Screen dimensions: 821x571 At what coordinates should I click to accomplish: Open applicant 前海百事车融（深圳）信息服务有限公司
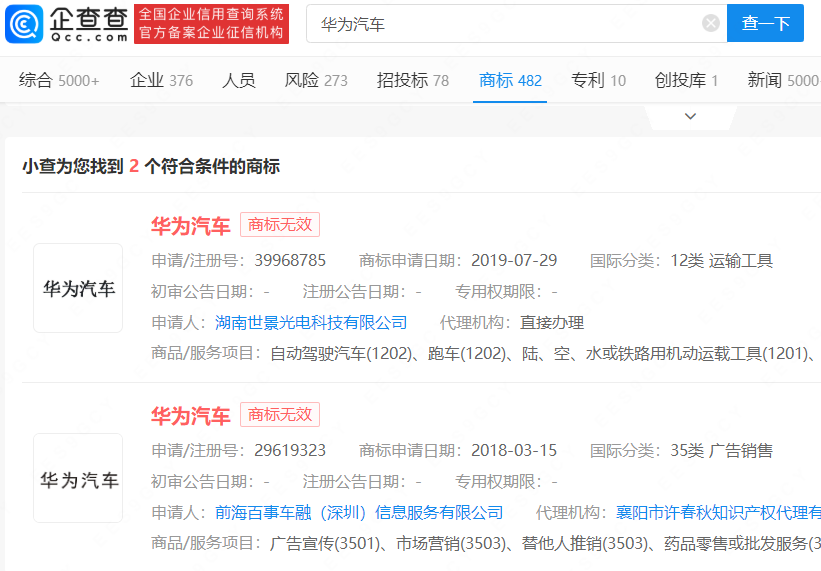[x=359, y=512]
